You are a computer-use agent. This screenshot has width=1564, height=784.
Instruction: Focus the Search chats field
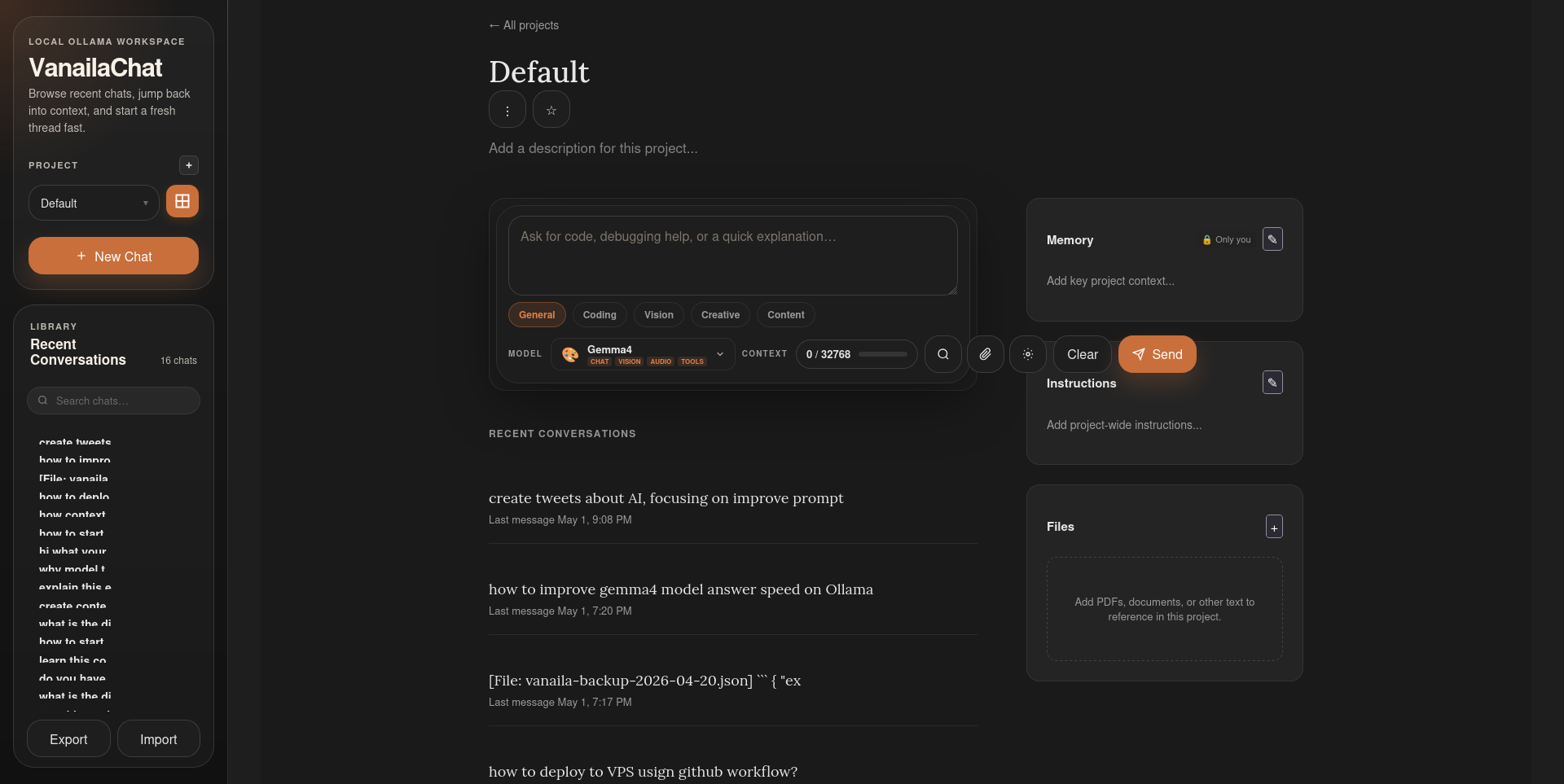click(113, 401)
